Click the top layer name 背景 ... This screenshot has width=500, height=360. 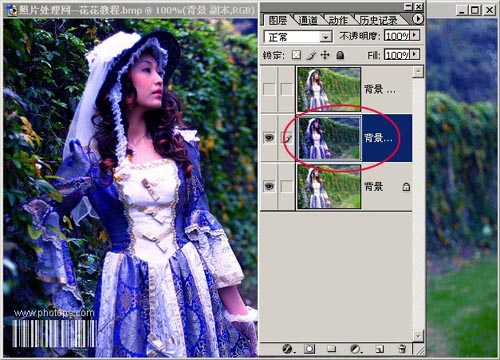379,89
